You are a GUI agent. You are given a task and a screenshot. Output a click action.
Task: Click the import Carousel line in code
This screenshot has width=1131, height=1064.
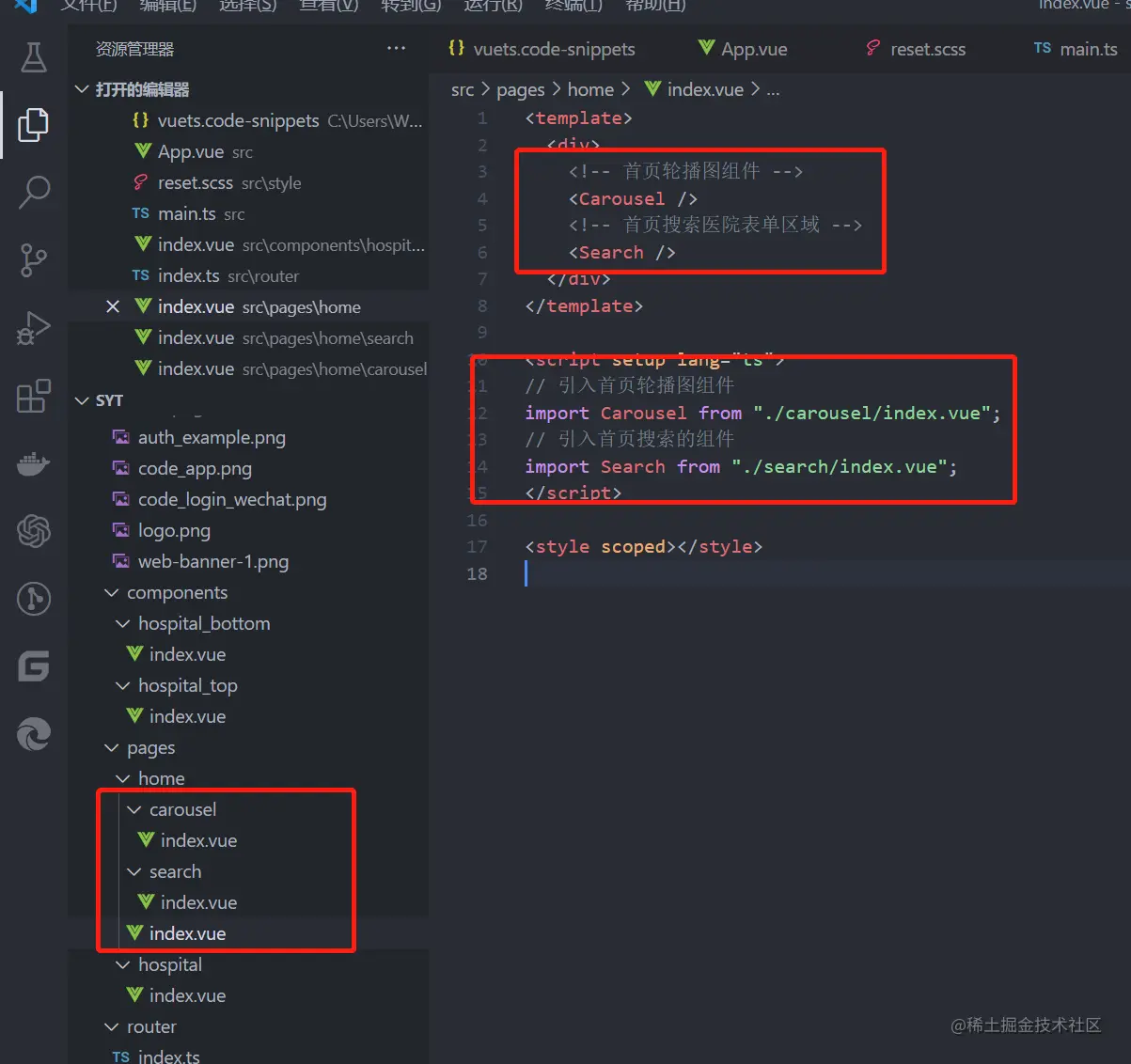coord(762,414)
